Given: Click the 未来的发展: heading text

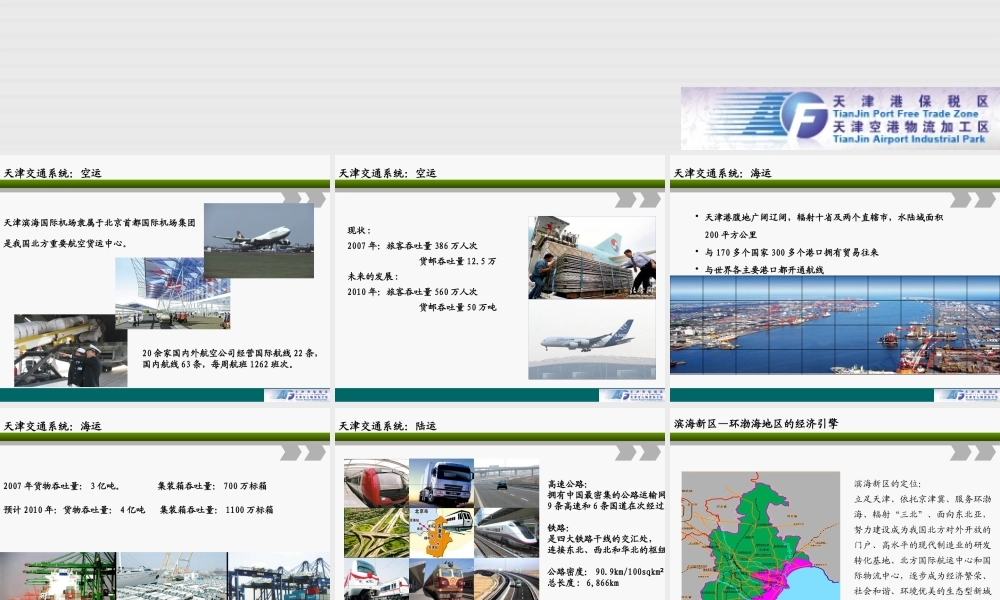Looking at the screenshot, I should coord(372,276).
